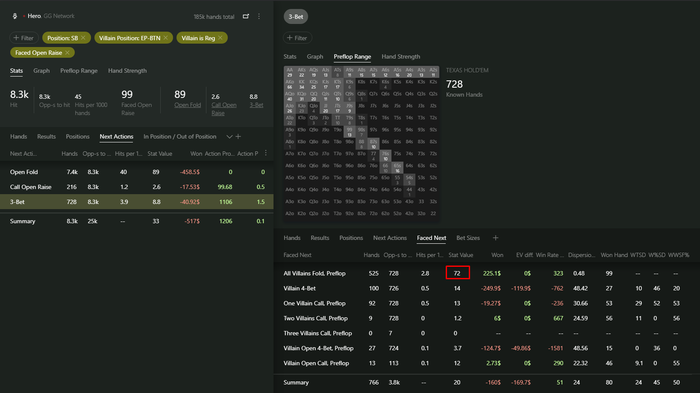The height and width of the screenshot is (393, 700).
Task: Add a filter in the 3-Bet panel
Action: (297, 38)
